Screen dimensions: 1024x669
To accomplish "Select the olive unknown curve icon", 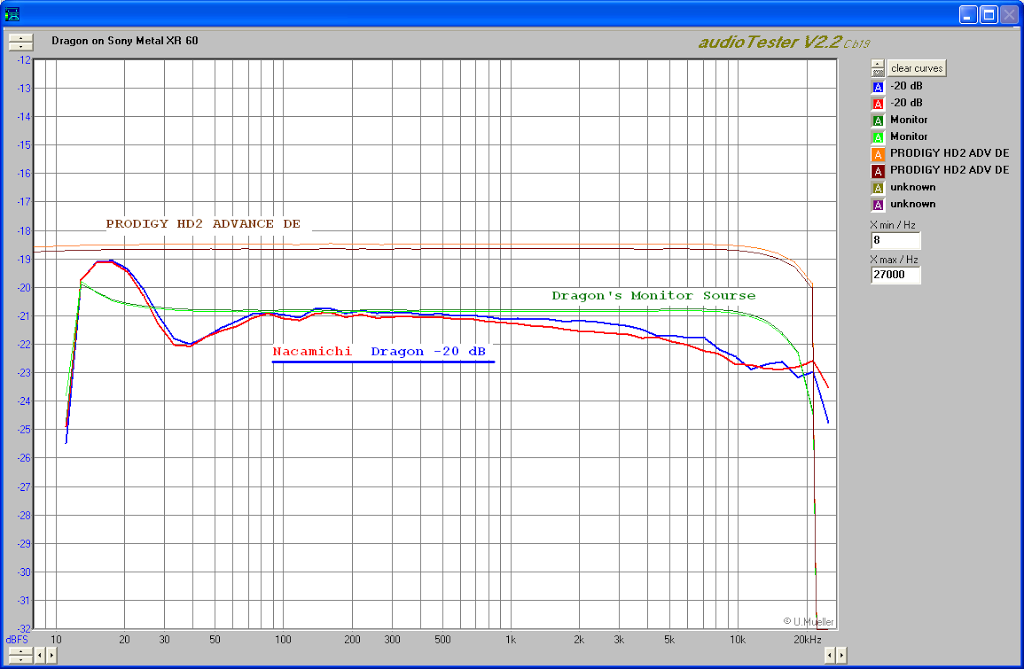I will (878, 189).
